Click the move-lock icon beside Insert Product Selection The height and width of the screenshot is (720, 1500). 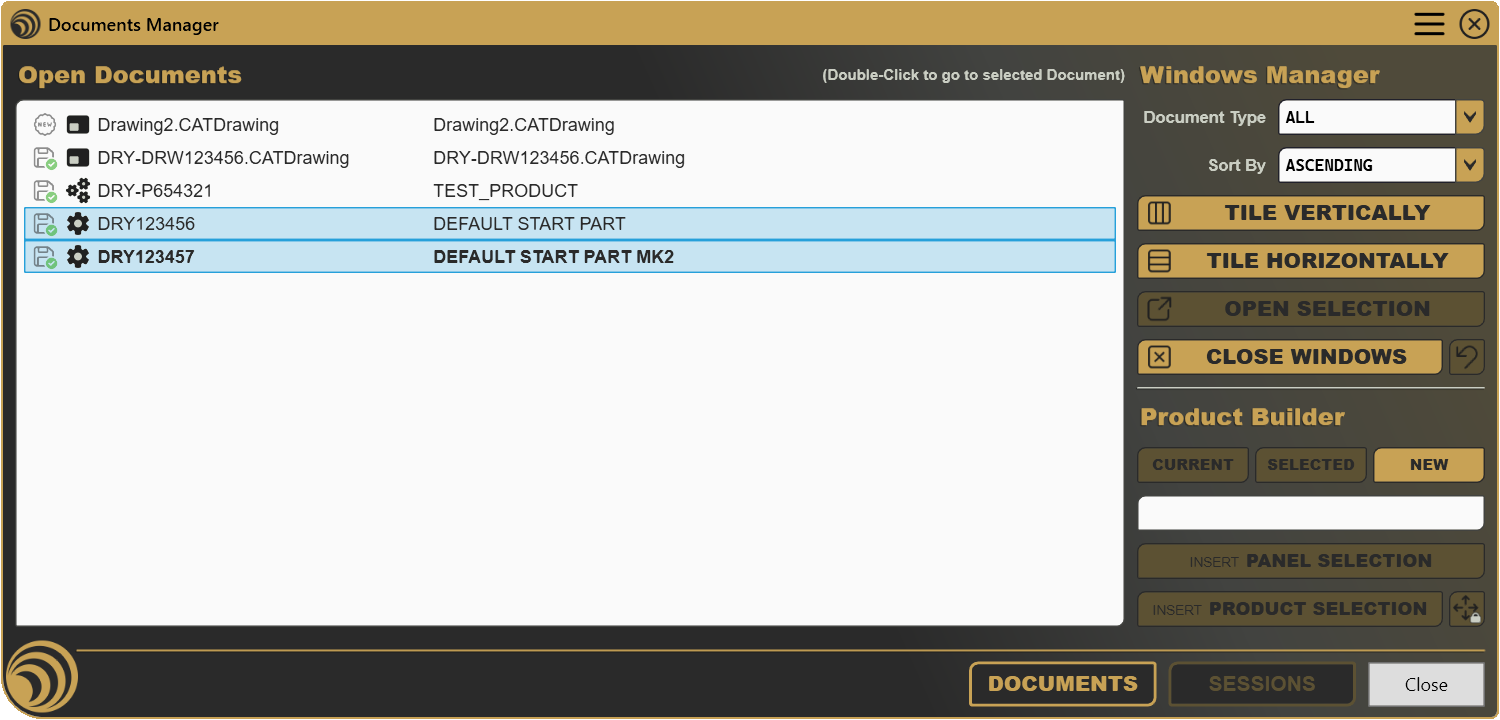coord(1467,609)
